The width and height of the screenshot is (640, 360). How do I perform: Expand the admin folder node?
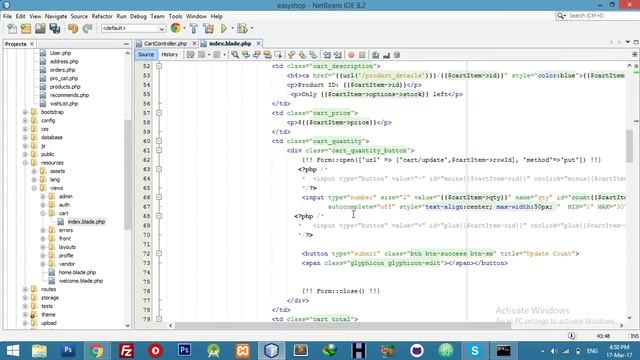[43, 196]
